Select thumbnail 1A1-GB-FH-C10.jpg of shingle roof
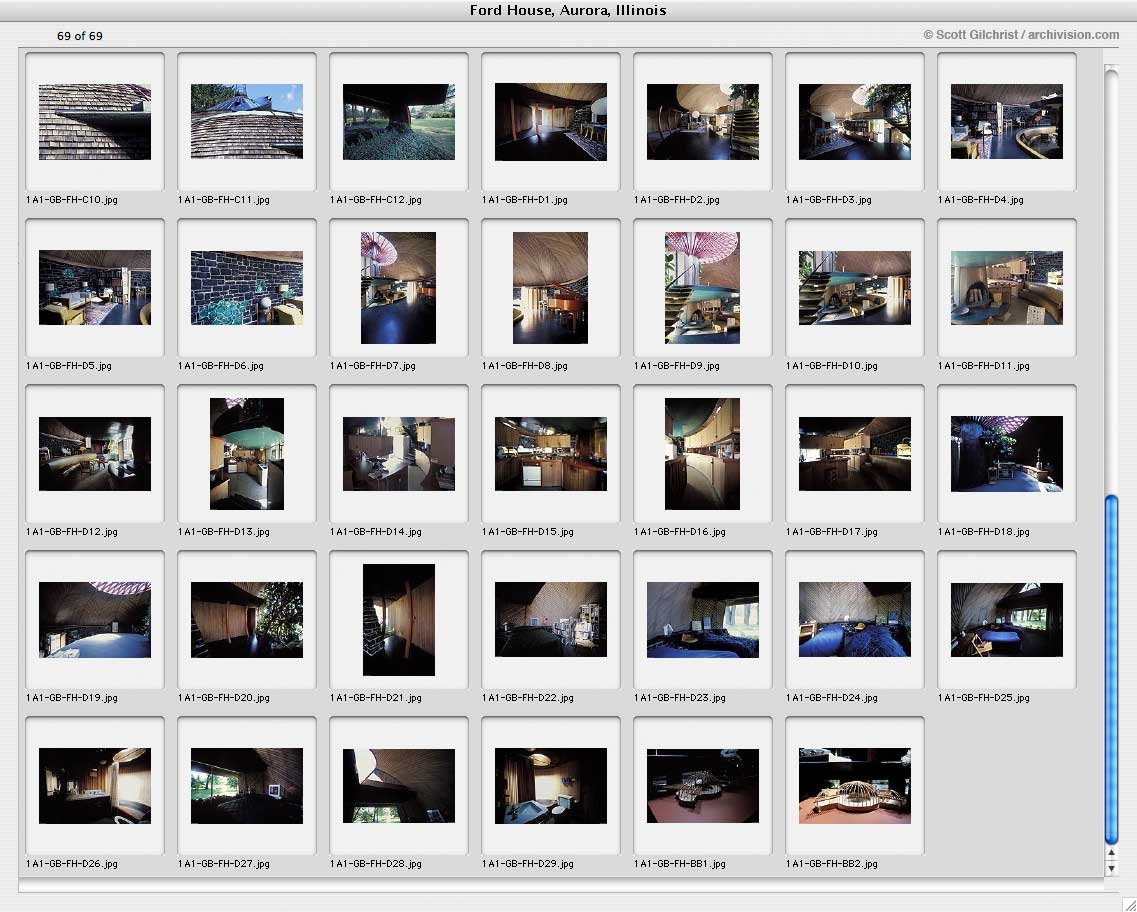The image size is (1137, 912). 95,122
